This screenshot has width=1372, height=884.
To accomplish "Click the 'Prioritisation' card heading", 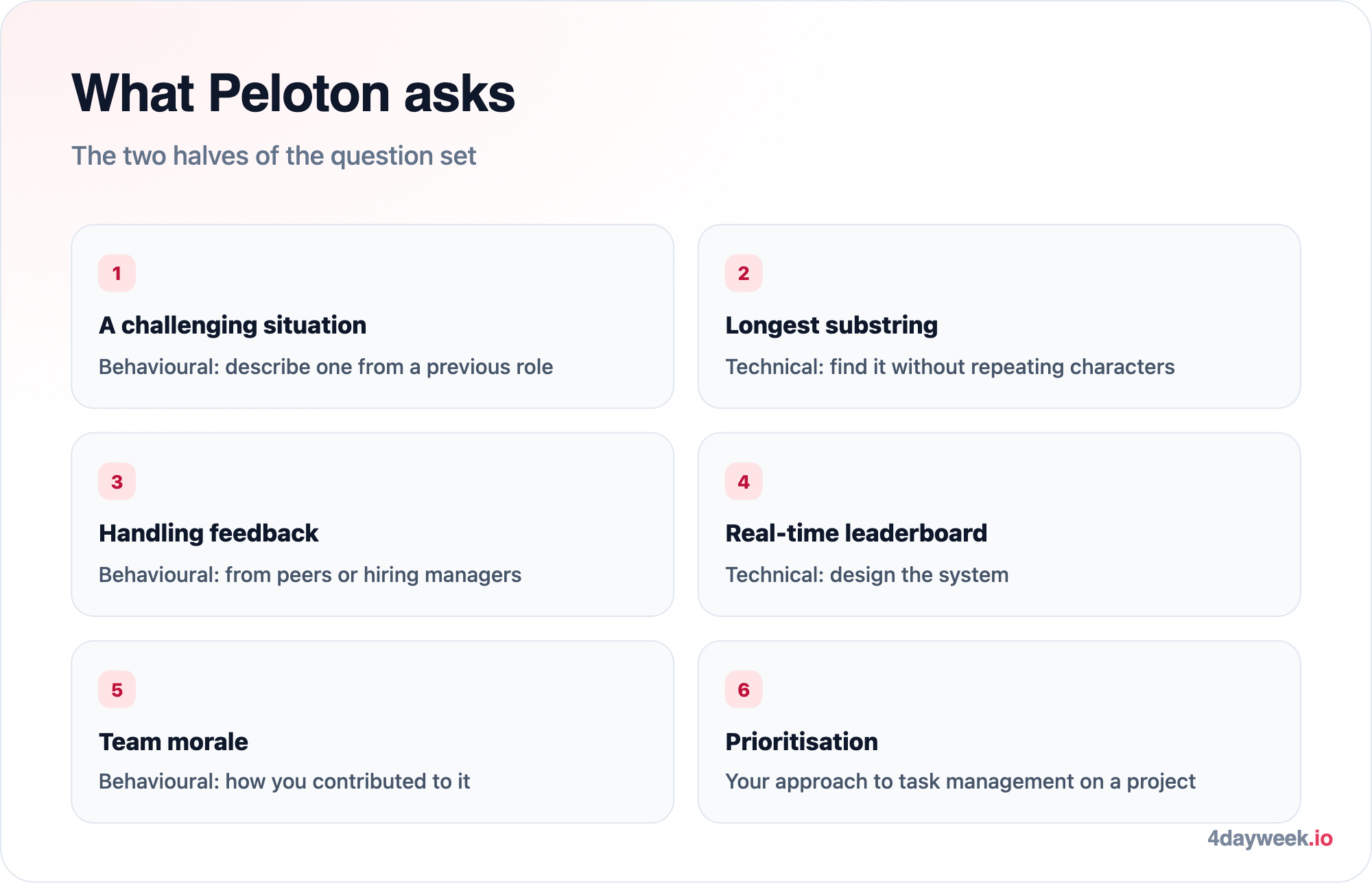I will 802,742.
